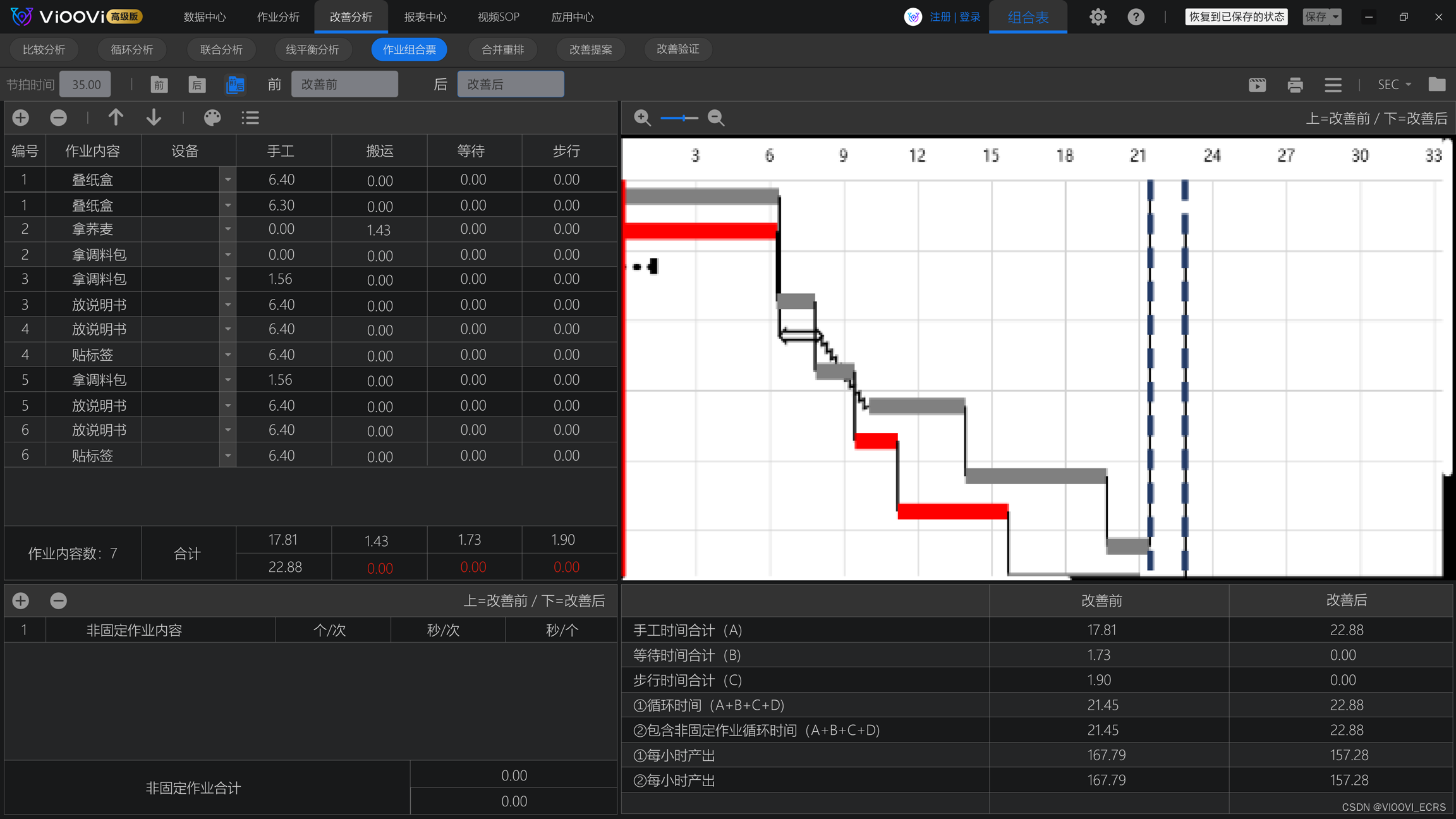Toggle the combined before/after view button

(x=235, y=85)
